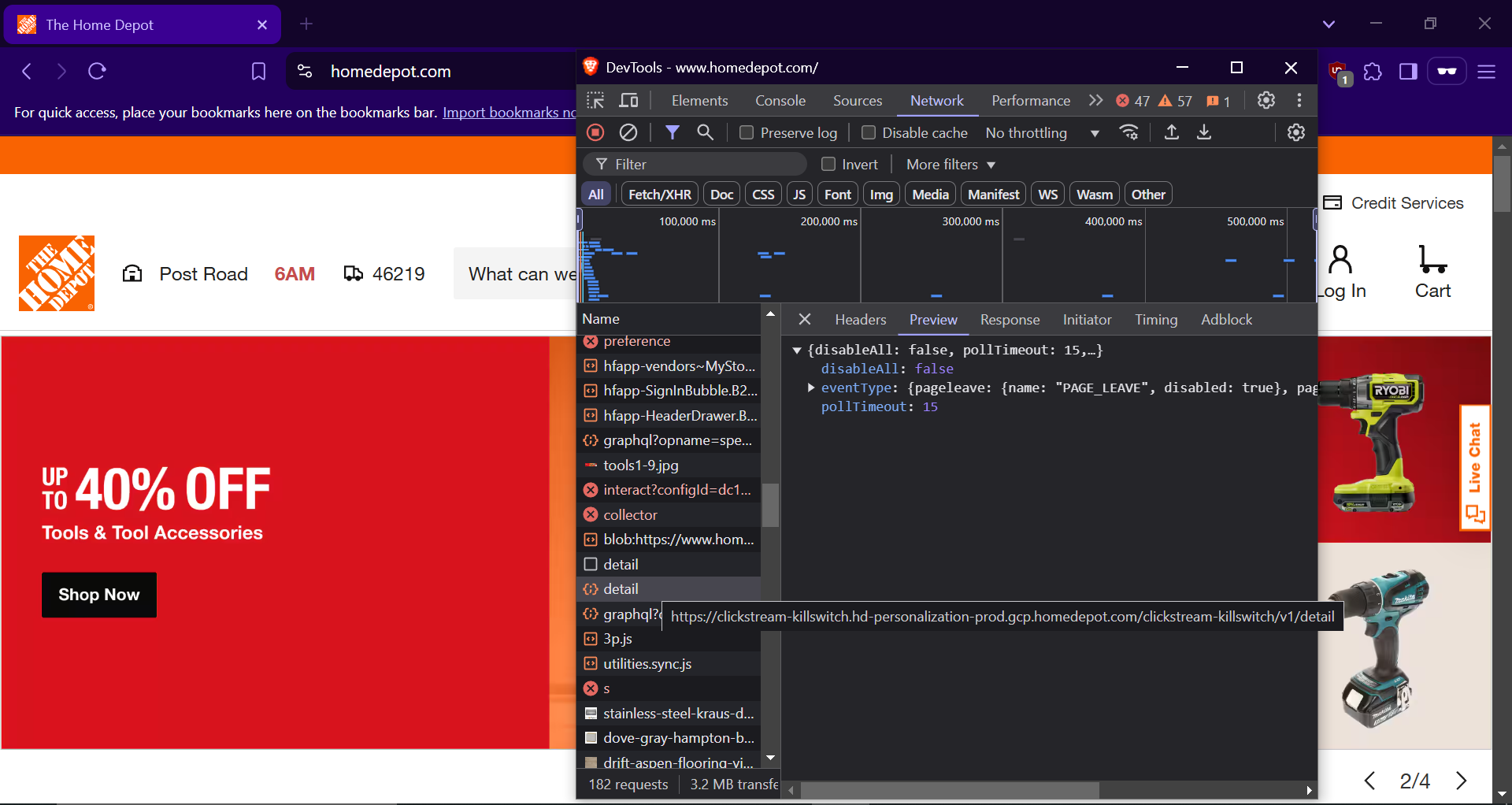Enable the Disable cache checkbox

869,132
